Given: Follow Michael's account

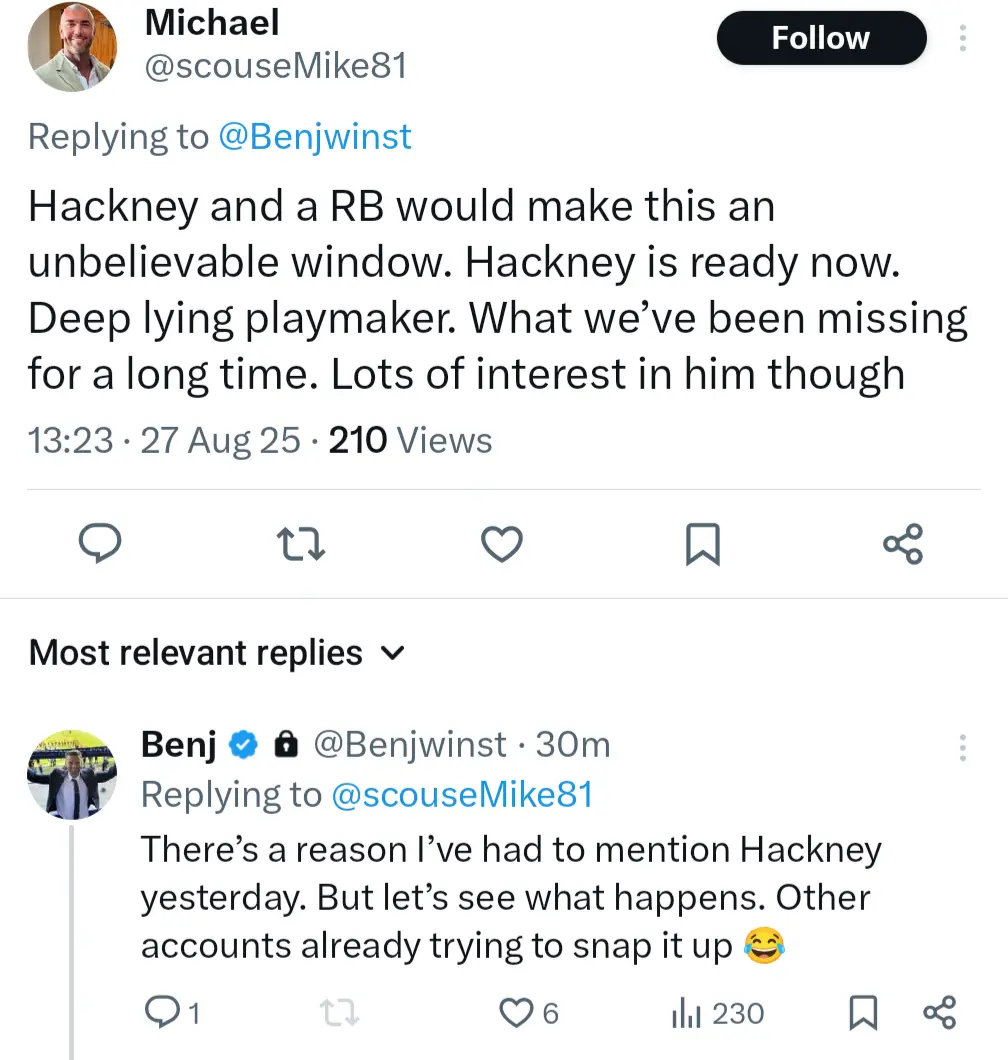Looking at the screenshot, I should pyautogui.click(x=821, y=38).
